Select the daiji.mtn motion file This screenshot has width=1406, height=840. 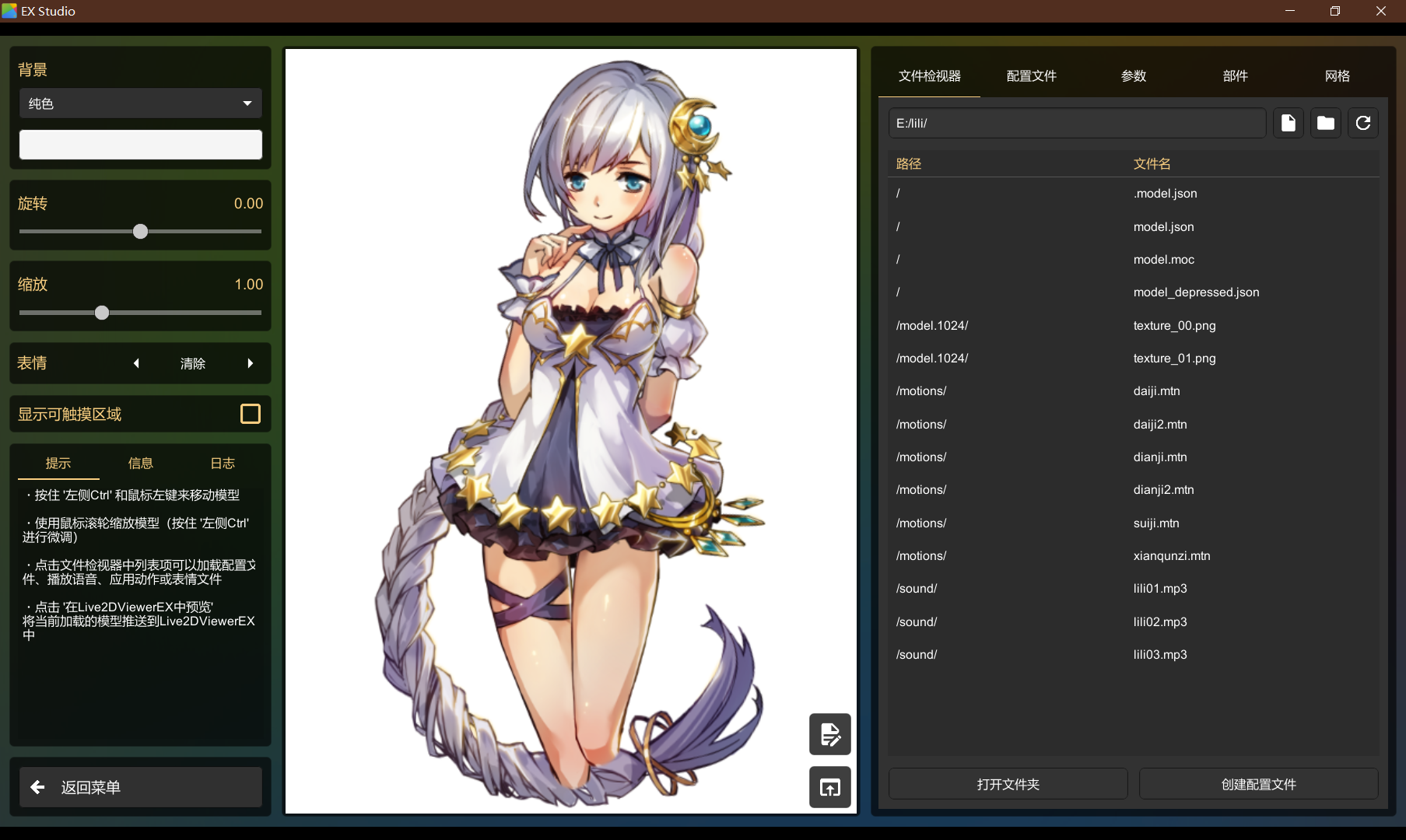(1134, 391)
